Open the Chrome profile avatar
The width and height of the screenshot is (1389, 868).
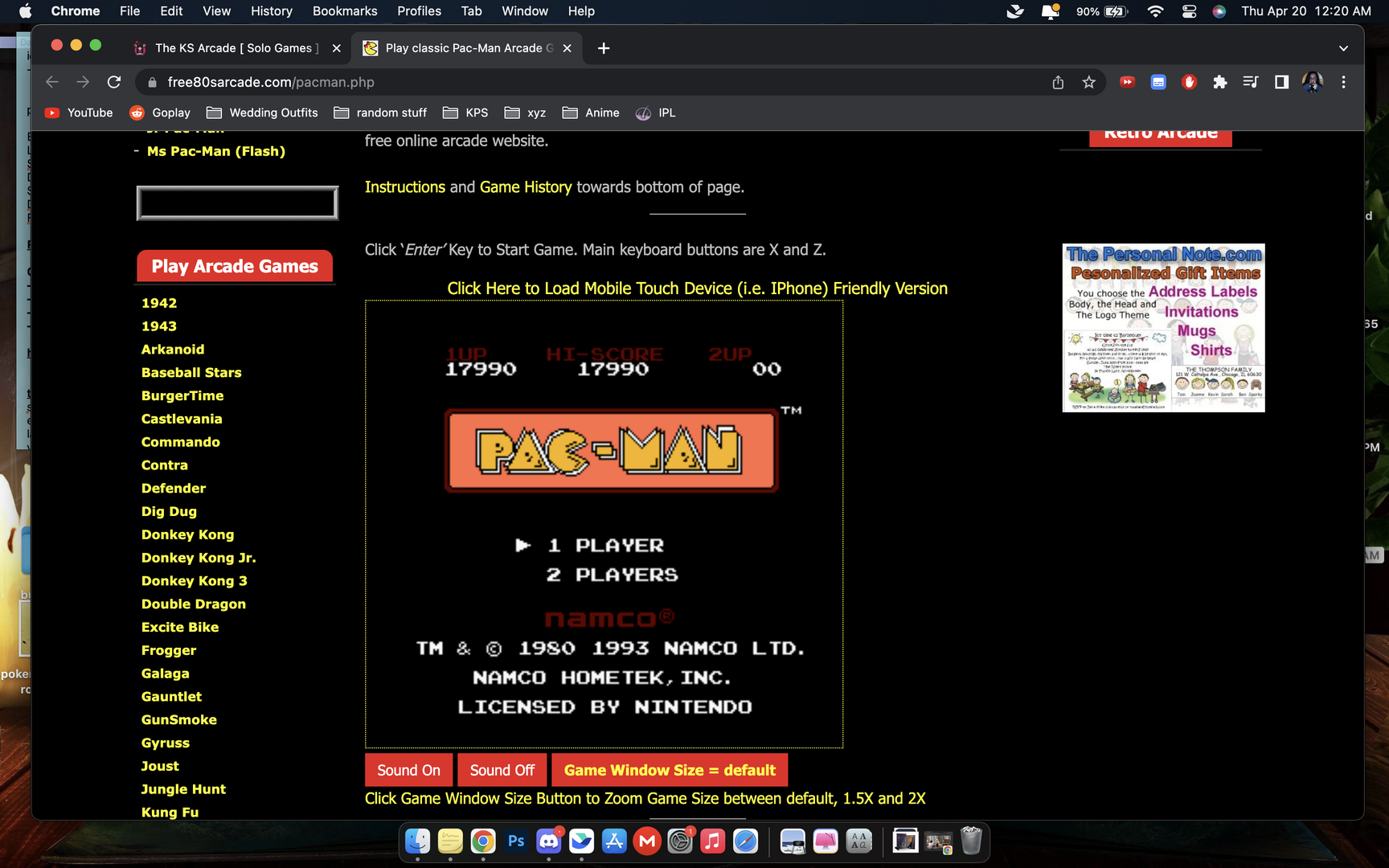(1313, 82)
